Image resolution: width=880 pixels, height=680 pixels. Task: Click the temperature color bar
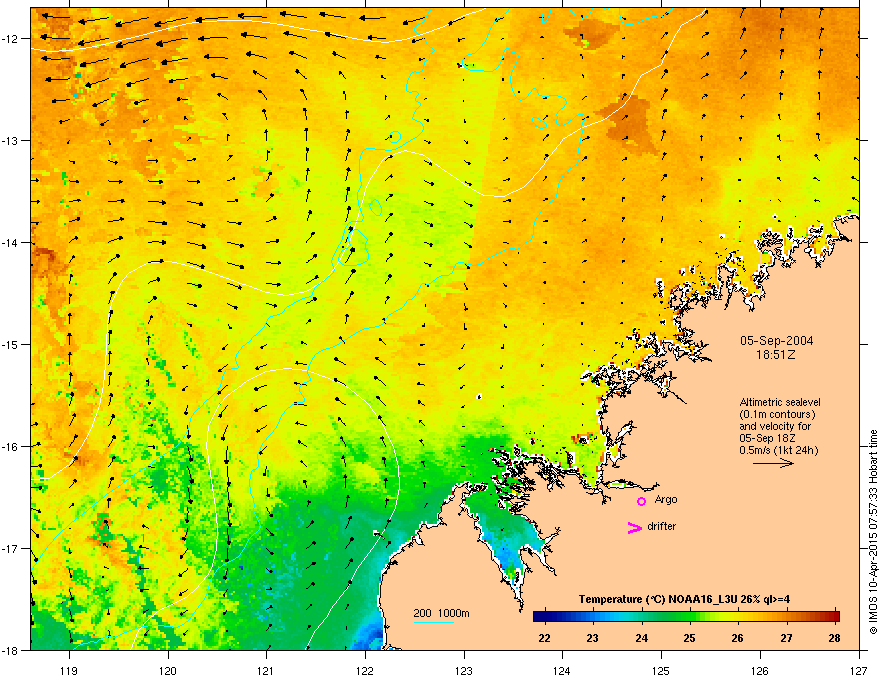point(686,616)
